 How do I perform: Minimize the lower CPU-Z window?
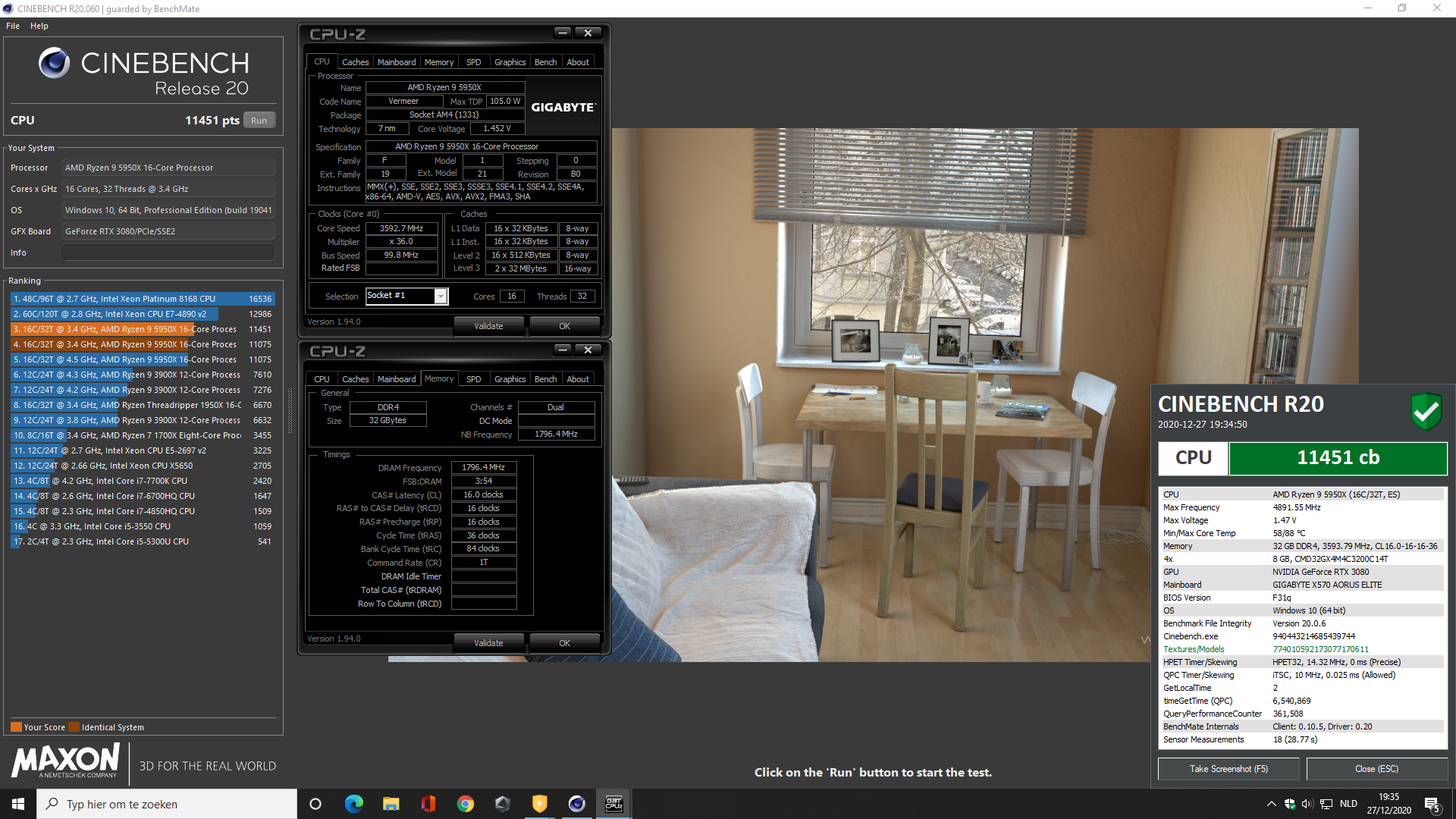click(562, 350)
